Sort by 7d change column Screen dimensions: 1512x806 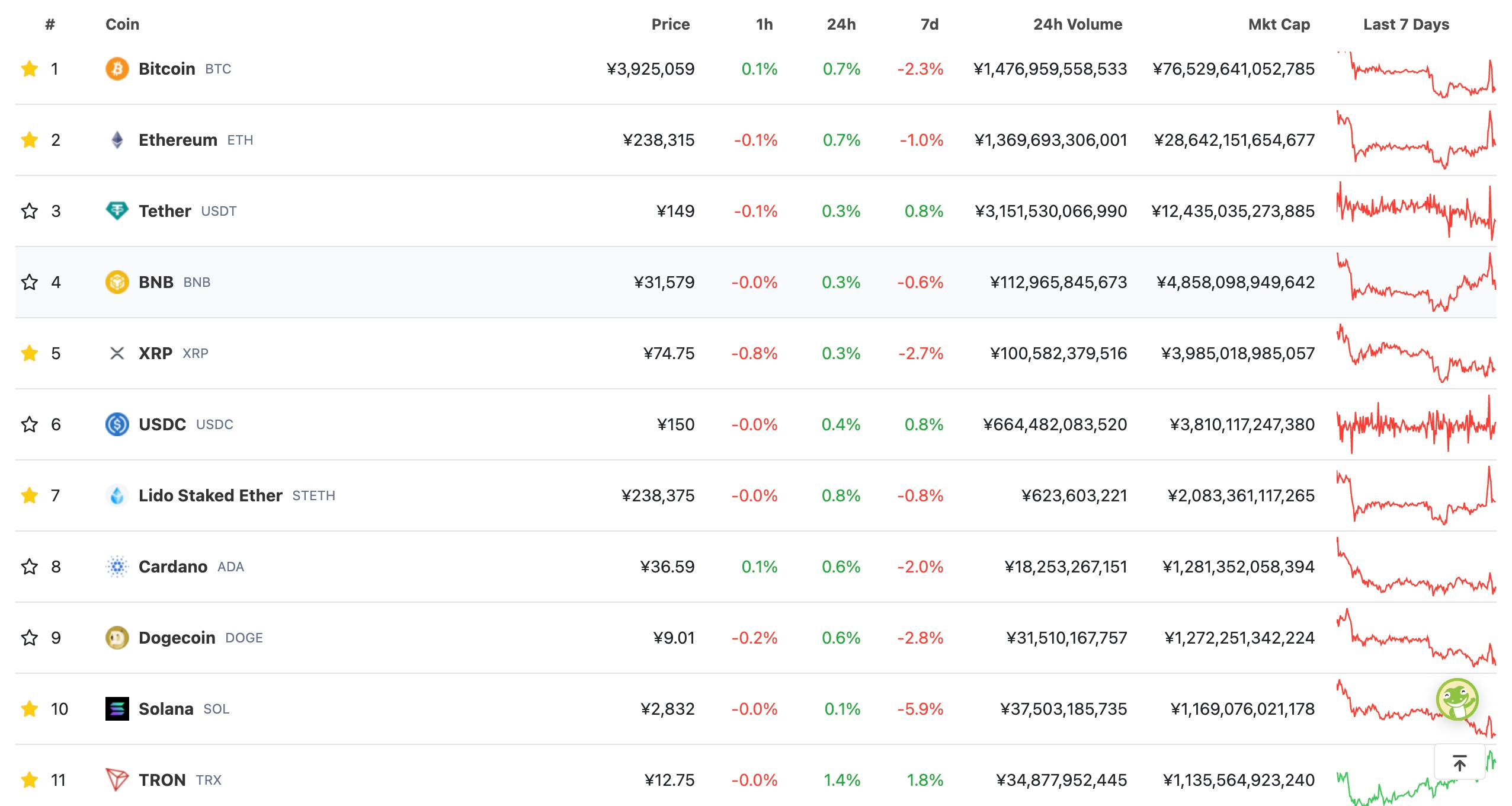(x=930, y=24)
